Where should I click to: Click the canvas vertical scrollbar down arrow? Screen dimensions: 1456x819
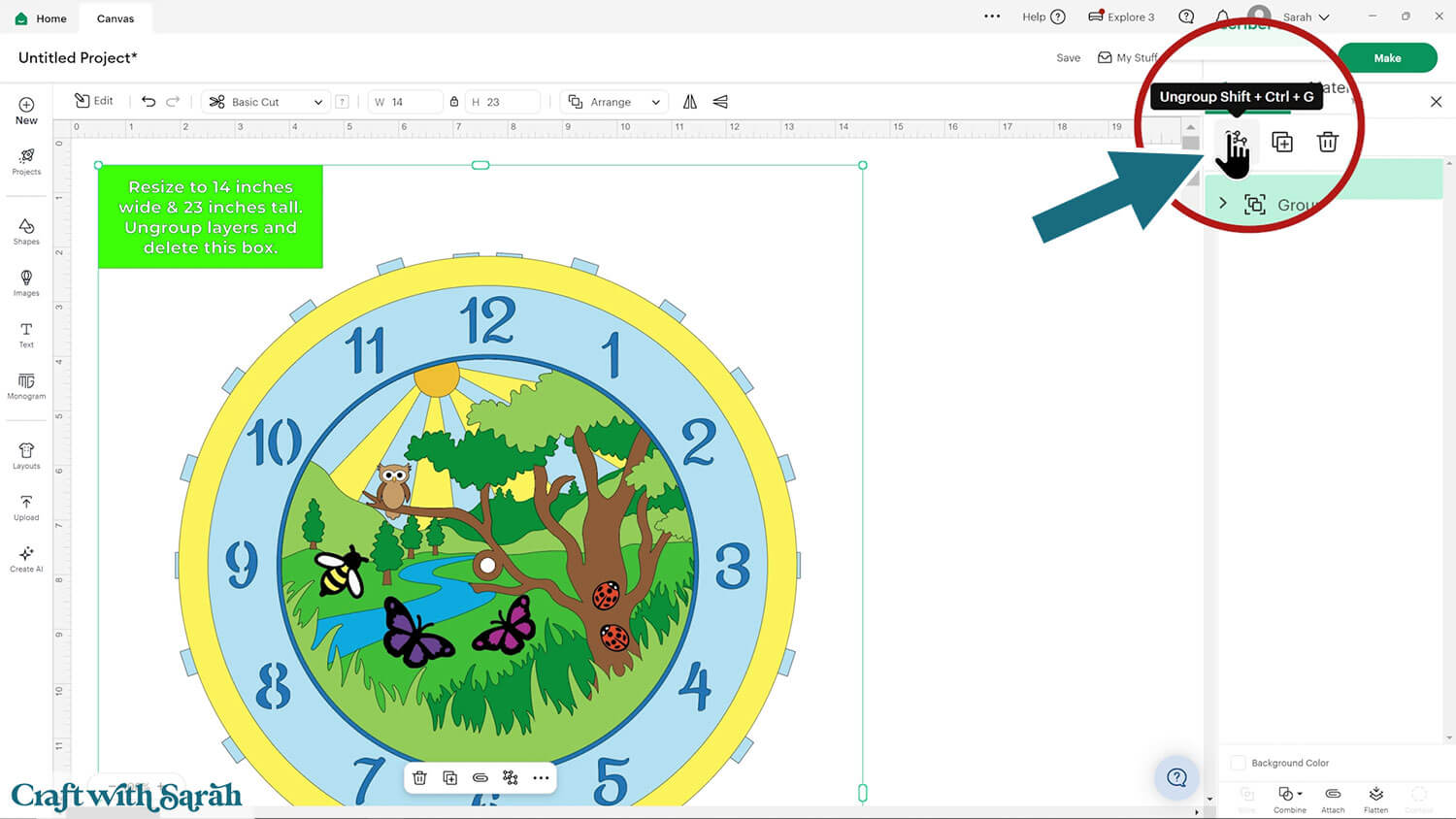[x=1209, y=800]
